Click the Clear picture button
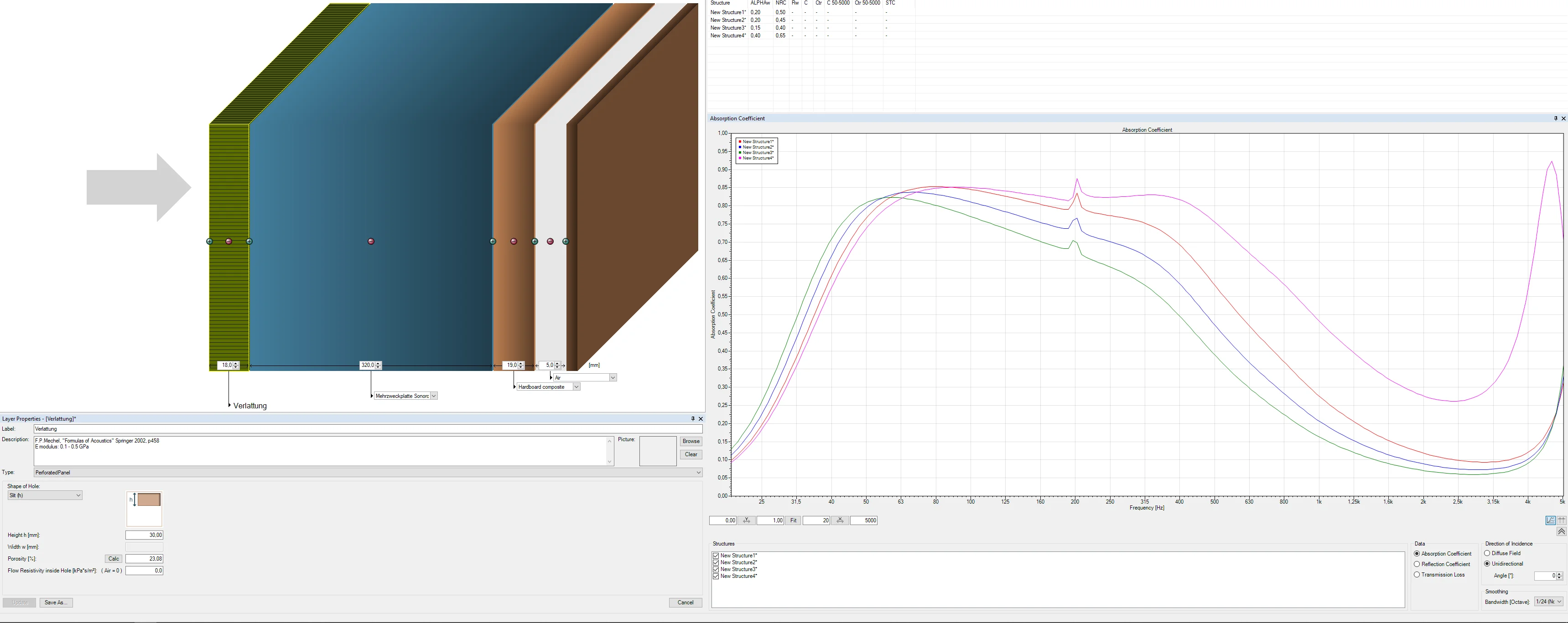 click(691, 454)
